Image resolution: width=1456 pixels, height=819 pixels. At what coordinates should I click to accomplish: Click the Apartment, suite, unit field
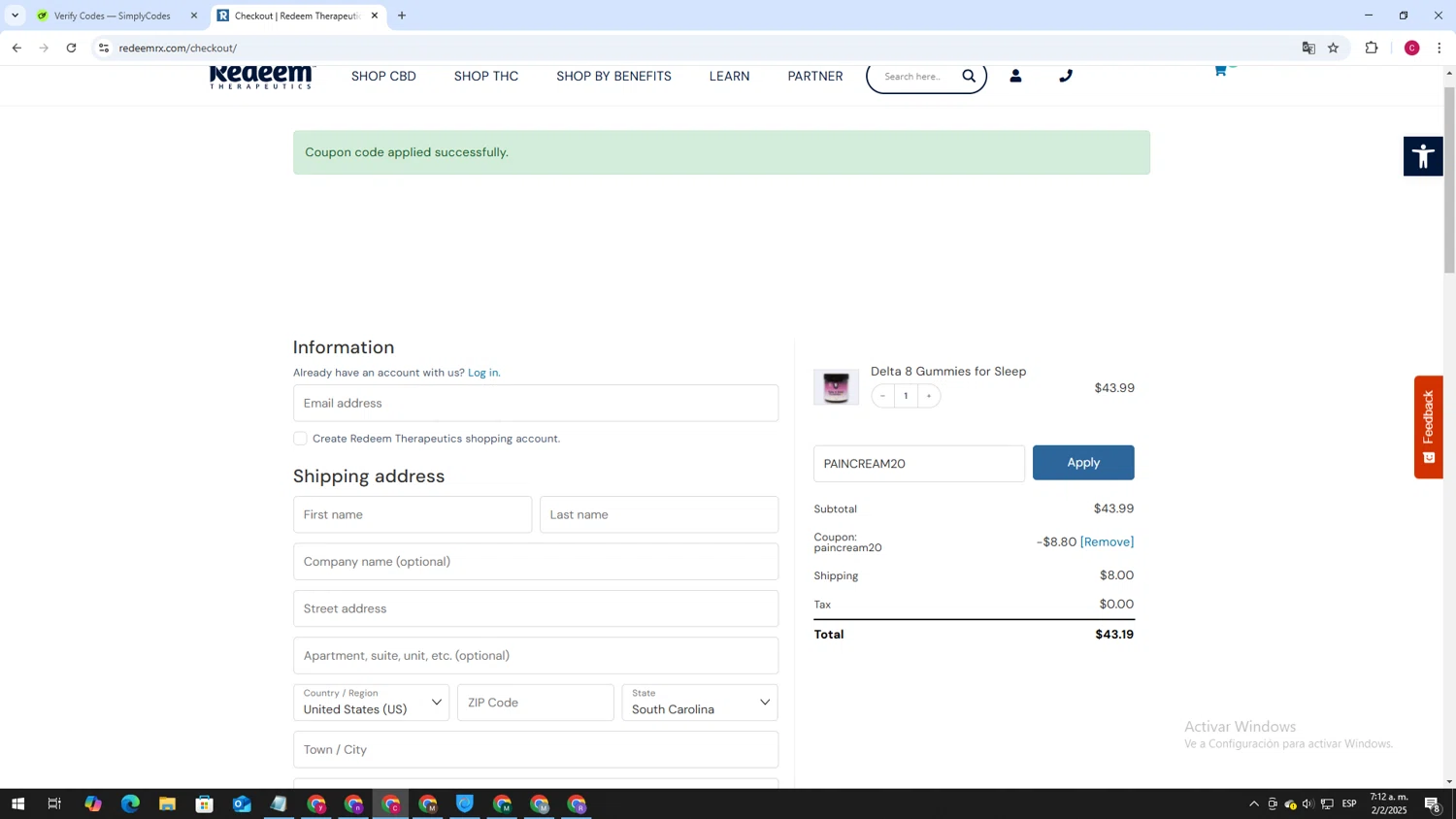click(x=536, y=656)
